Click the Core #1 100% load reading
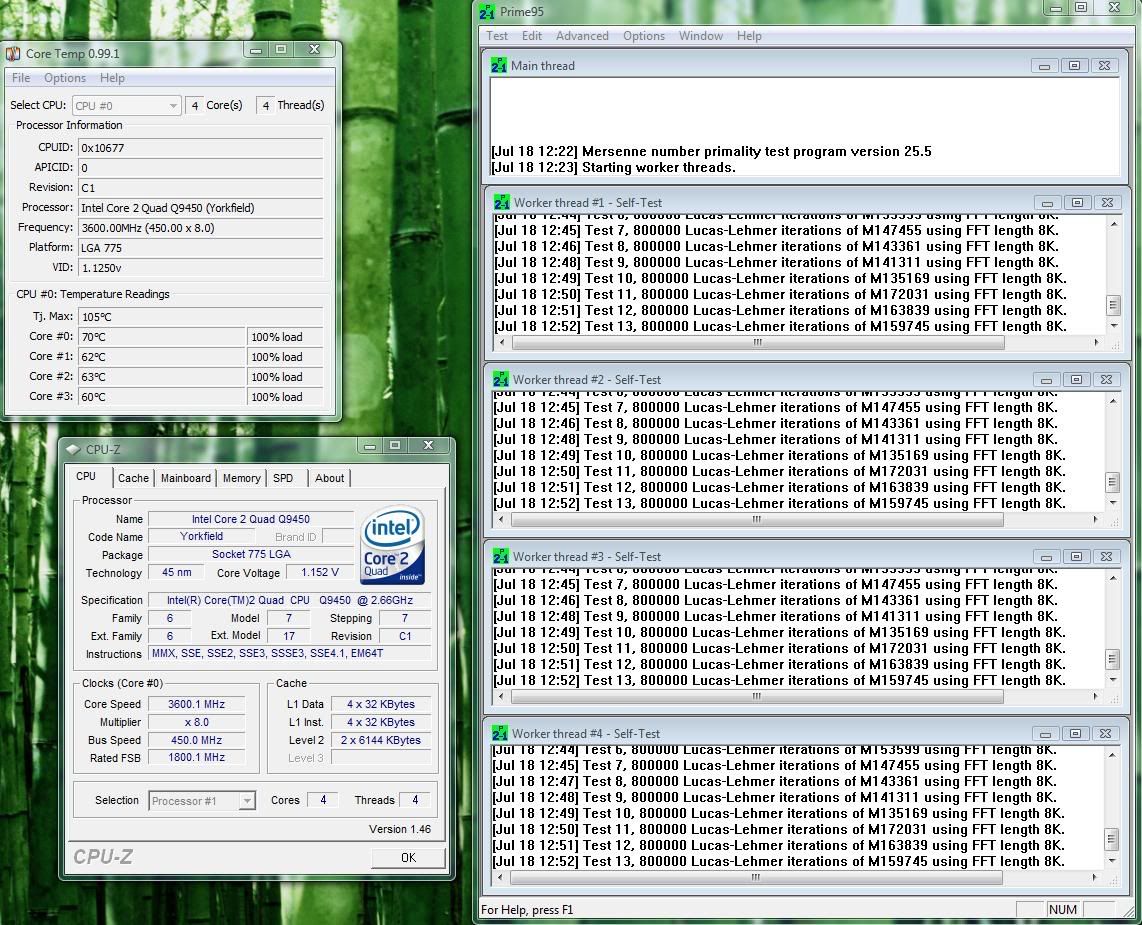This screenshot has width=1142, height=925. pos(286,357)
